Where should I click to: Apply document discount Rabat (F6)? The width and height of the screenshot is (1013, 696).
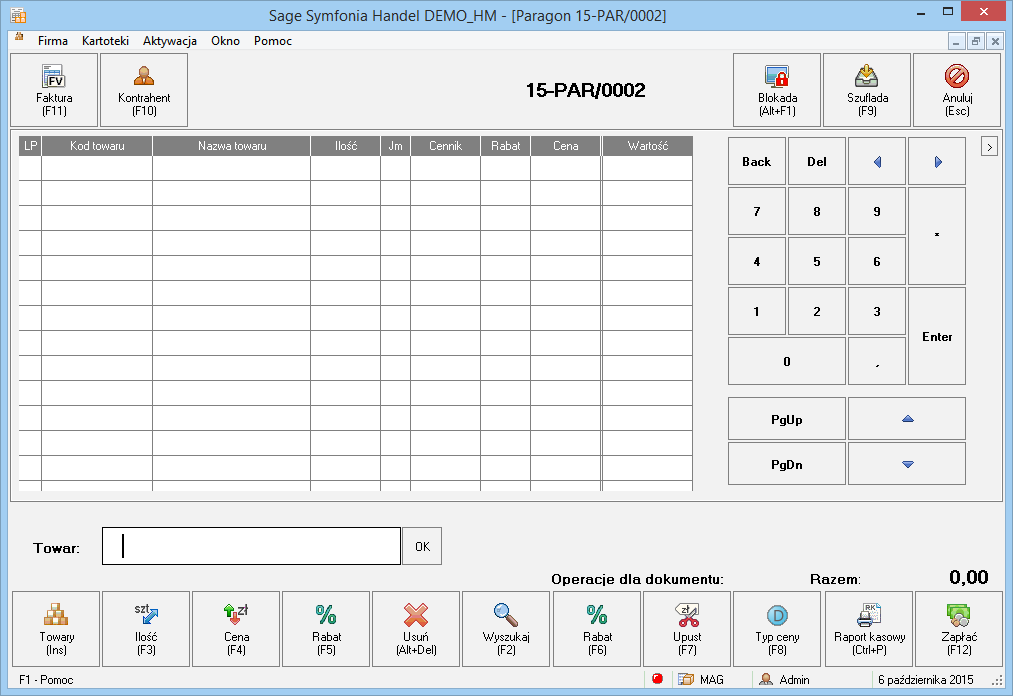(597, 629)
